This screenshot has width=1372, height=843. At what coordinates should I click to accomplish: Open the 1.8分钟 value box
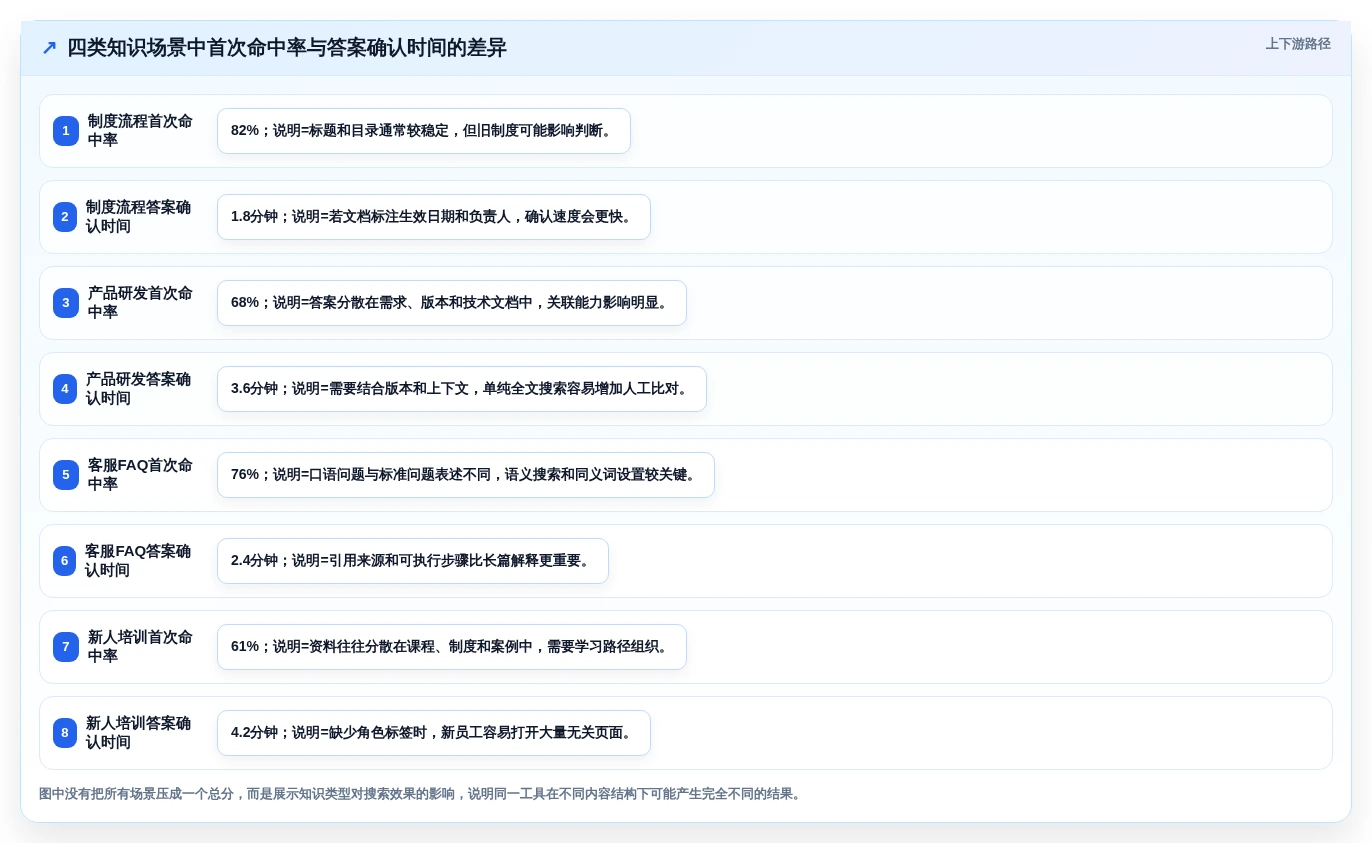(x=434, y=217)
